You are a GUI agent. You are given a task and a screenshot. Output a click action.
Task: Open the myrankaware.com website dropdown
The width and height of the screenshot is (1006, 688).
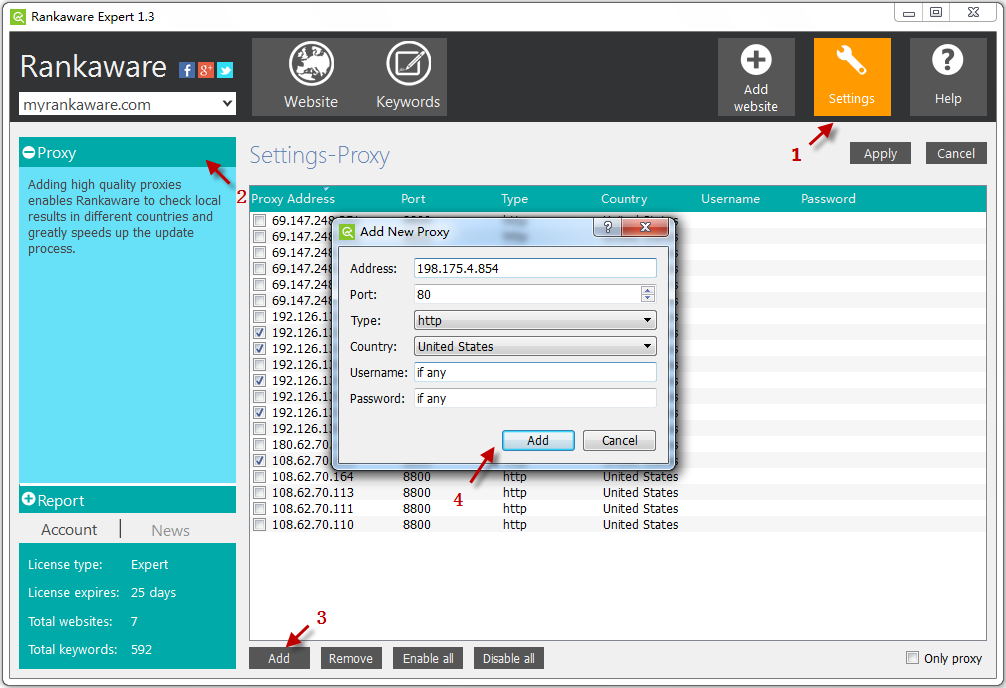click(x=127, y=104)
